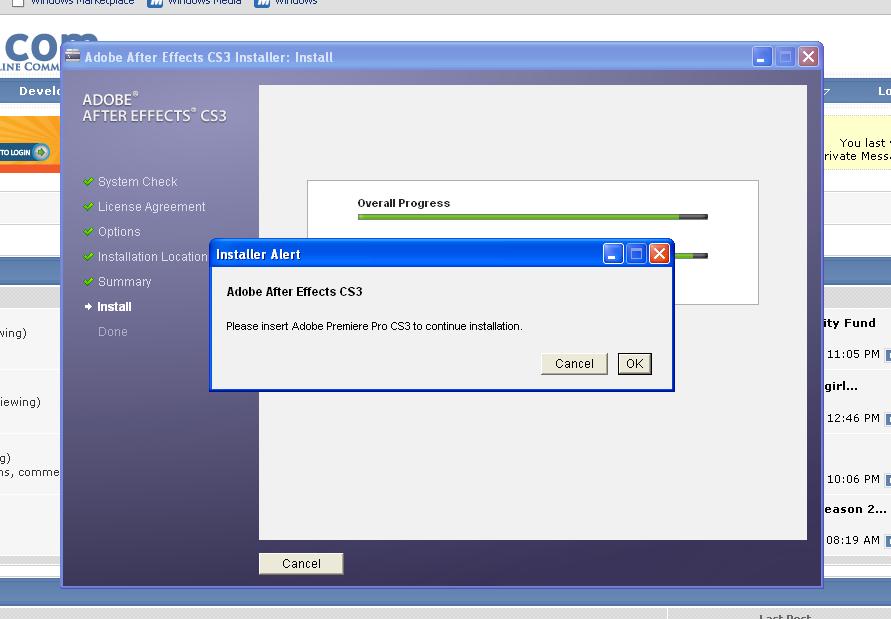
Task: Select the Installation Location step
Action: (152, 257)
